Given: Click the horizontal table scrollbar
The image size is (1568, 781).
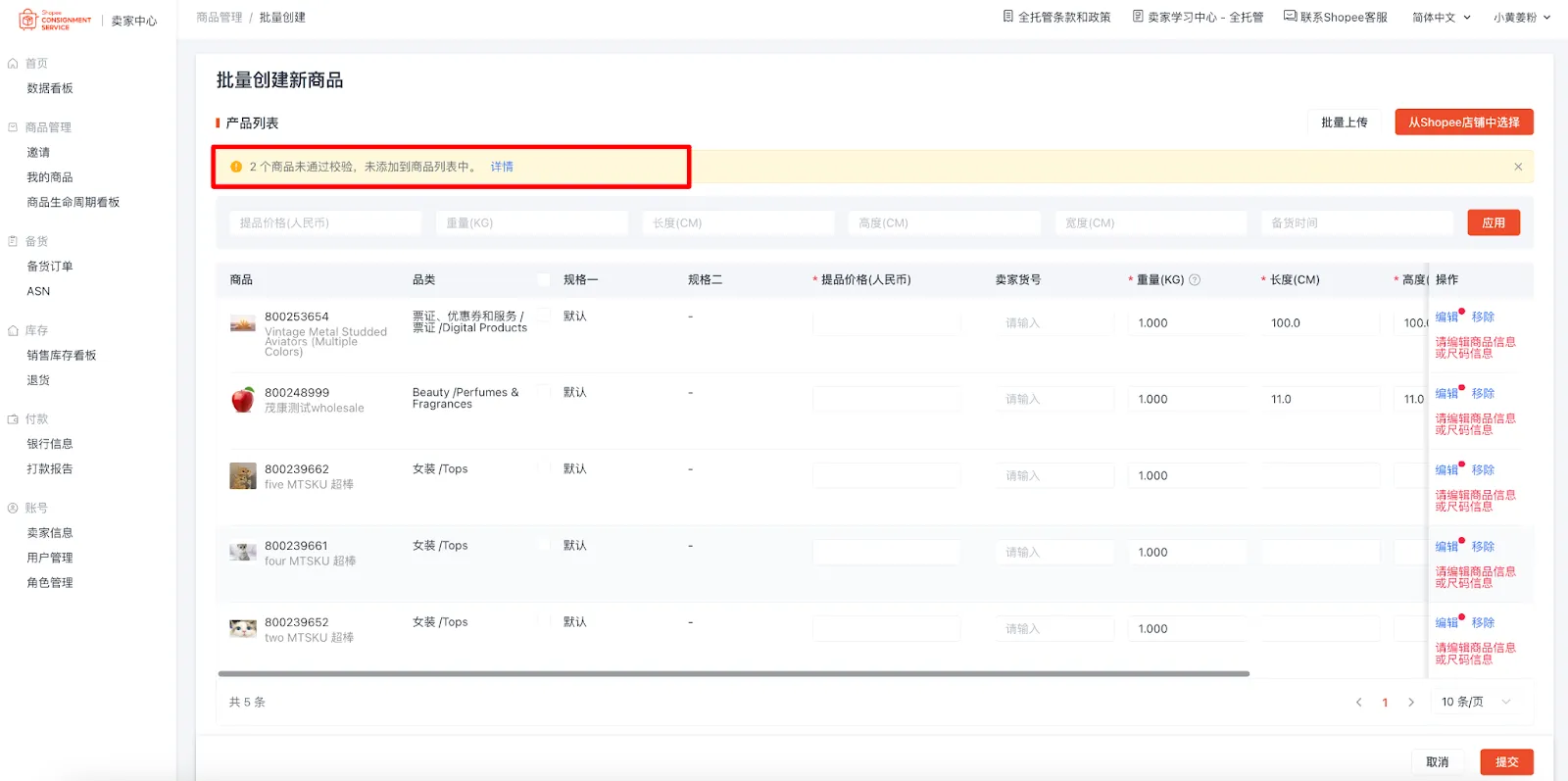Looking at the screenshot, I should 734,674.
